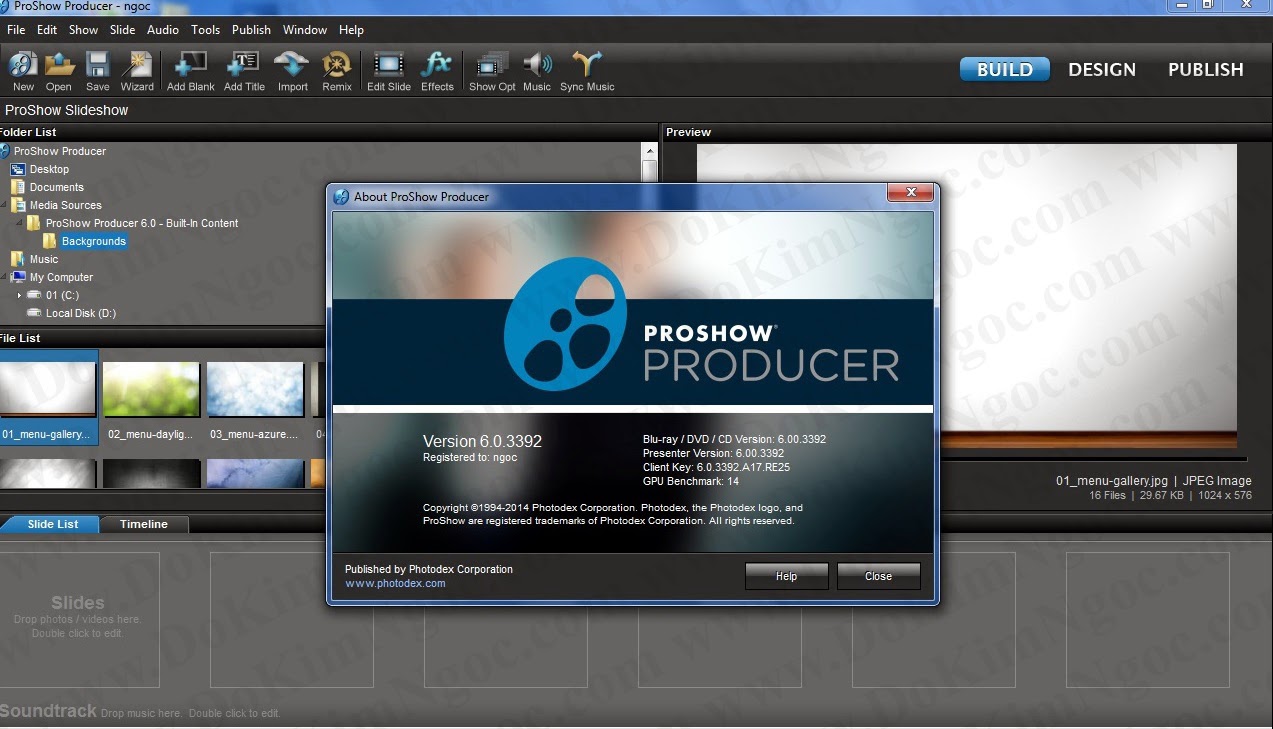Click the New show toolbar icon
This screenshot has height=729, width=1273.
coord(23,71)
